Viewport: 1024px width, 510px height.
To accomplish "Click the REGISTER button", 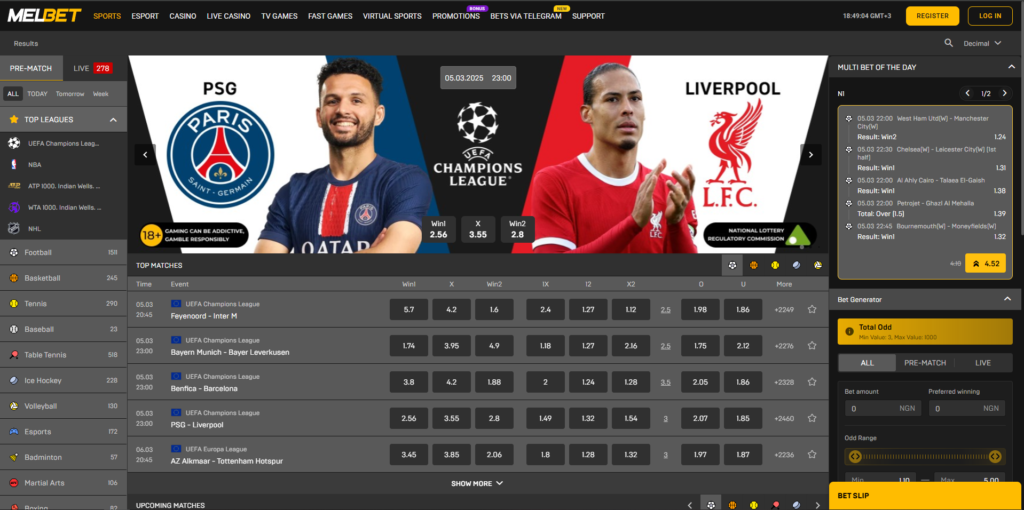I will 932,16.
